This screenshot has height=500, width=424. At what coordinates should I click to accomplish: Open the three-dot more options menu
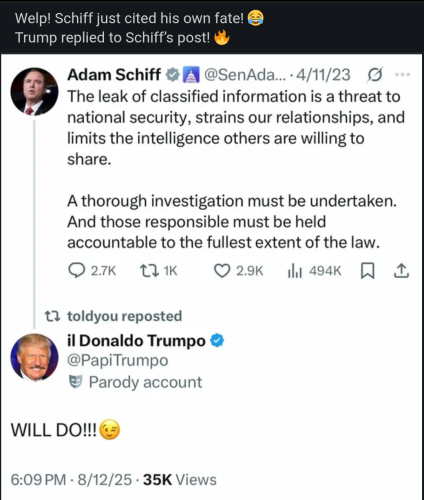(402, 75)
